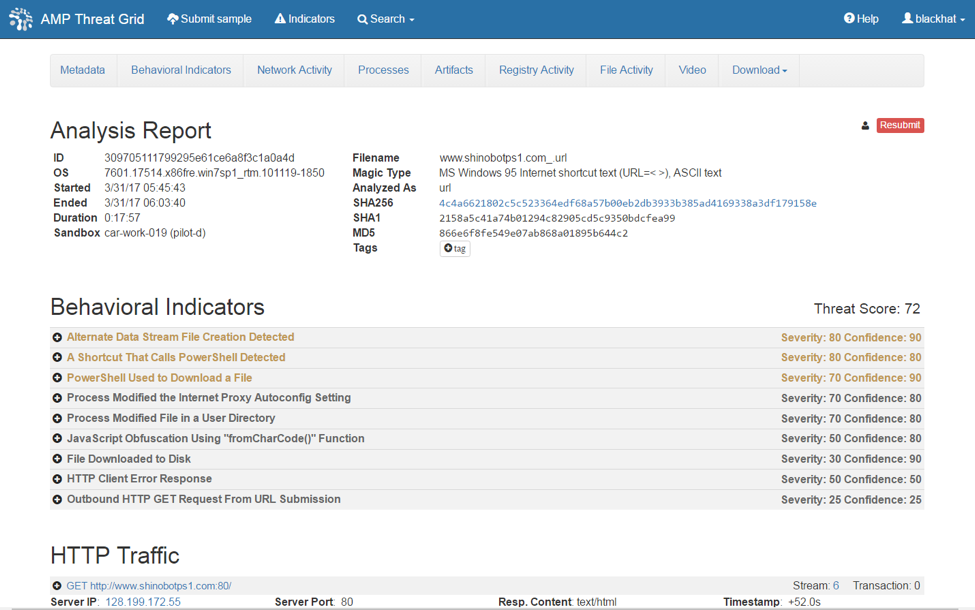This screenshot has width=975, height=610.
Task: Click the plus icon for File Downloaded to Disk
Action: 57,459
